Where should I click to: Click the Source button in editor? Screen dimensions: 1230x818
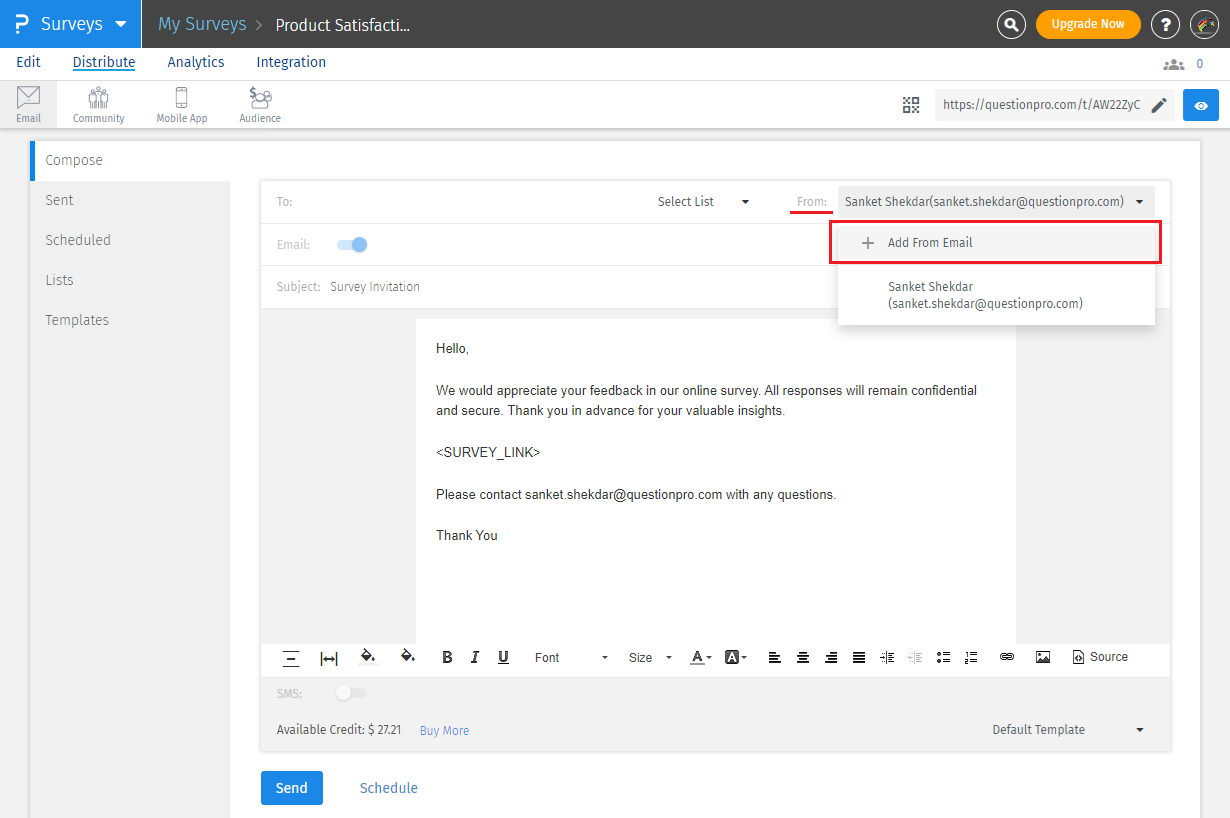[x=1100, y=657]
